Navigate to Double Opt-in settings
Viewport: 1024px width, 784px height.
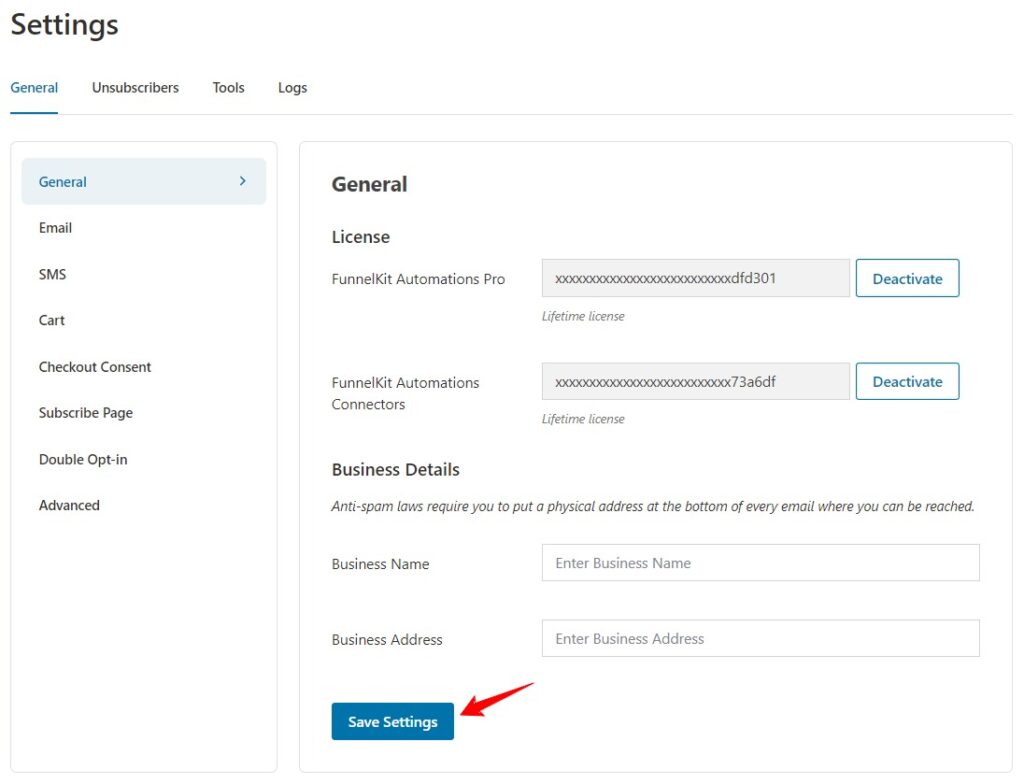pos(83,459)
